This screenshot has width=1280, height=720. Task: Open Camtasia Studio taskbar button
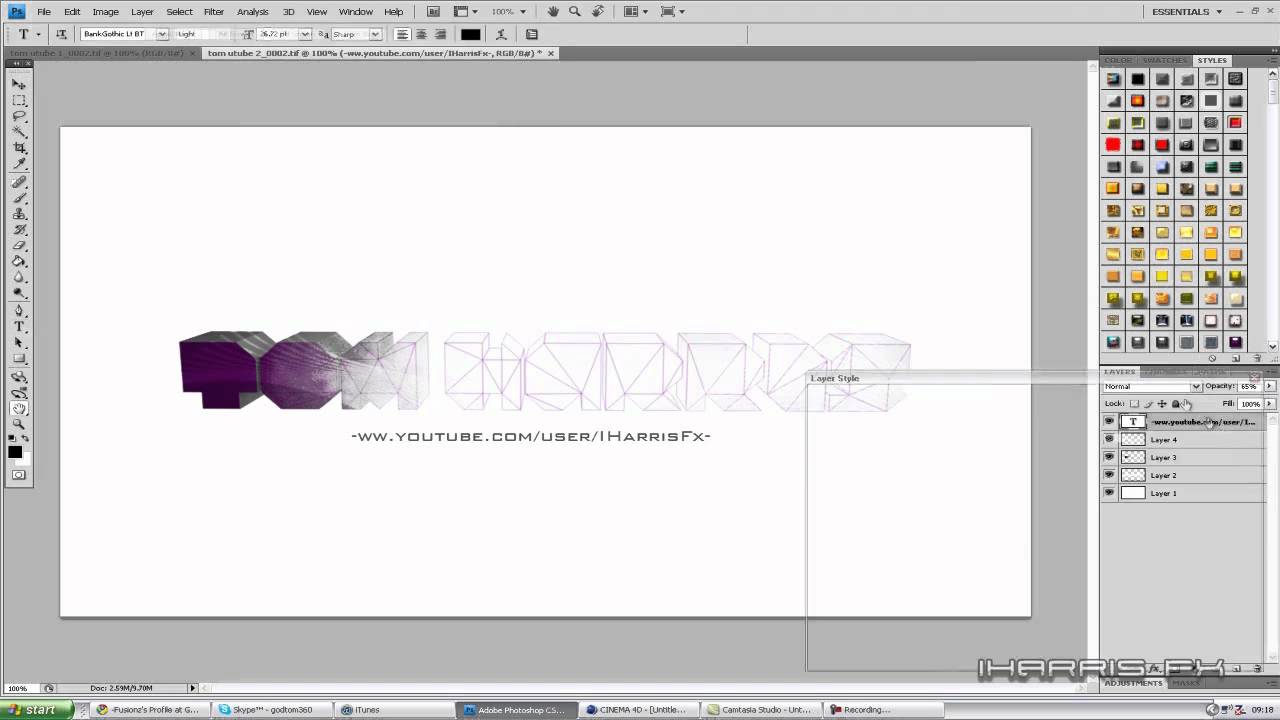[x=762, y=710]
